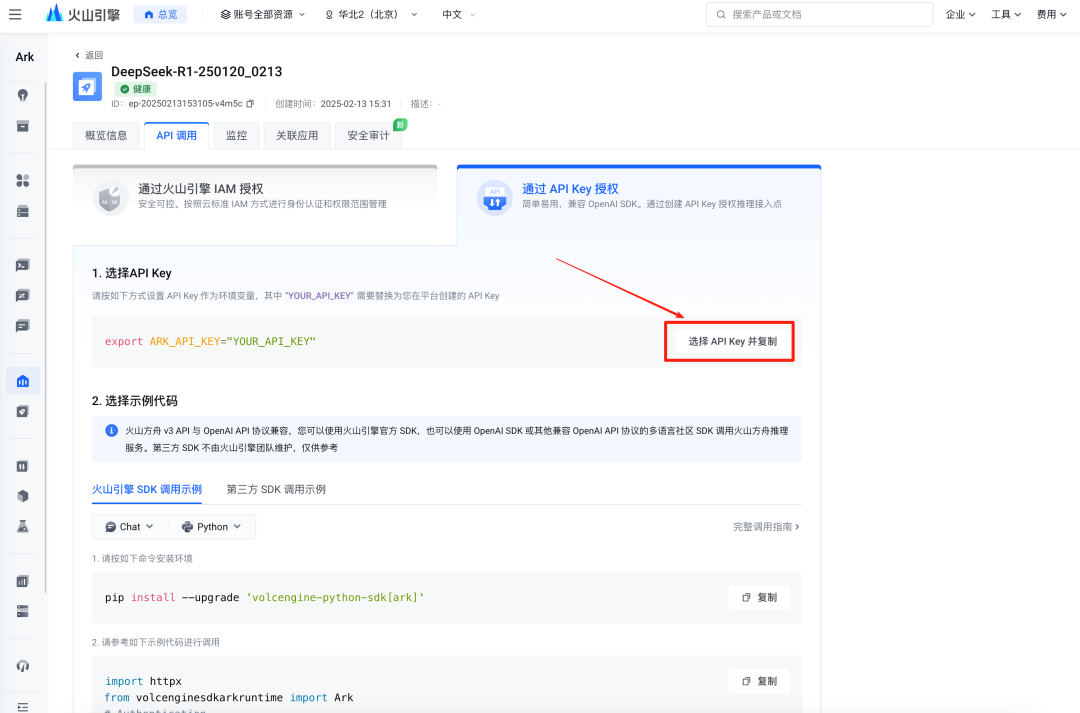Open the lightbulb icon in the Ark sidebar
The height and width of the screenshot is (713, 1080).
click(x=23, y=95)
